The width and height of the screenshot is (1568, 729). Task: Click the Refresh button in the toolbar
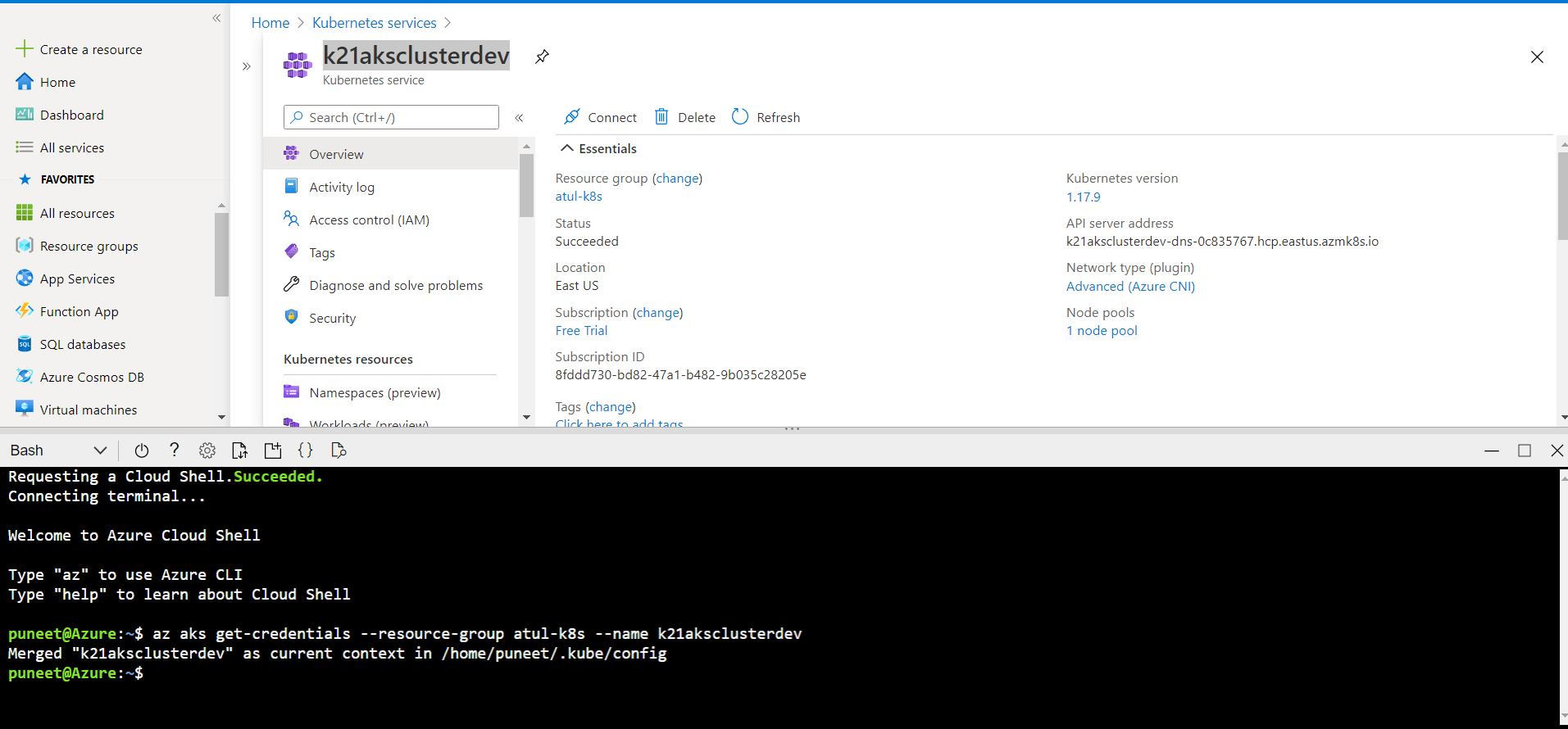click(x=766, y=117)
